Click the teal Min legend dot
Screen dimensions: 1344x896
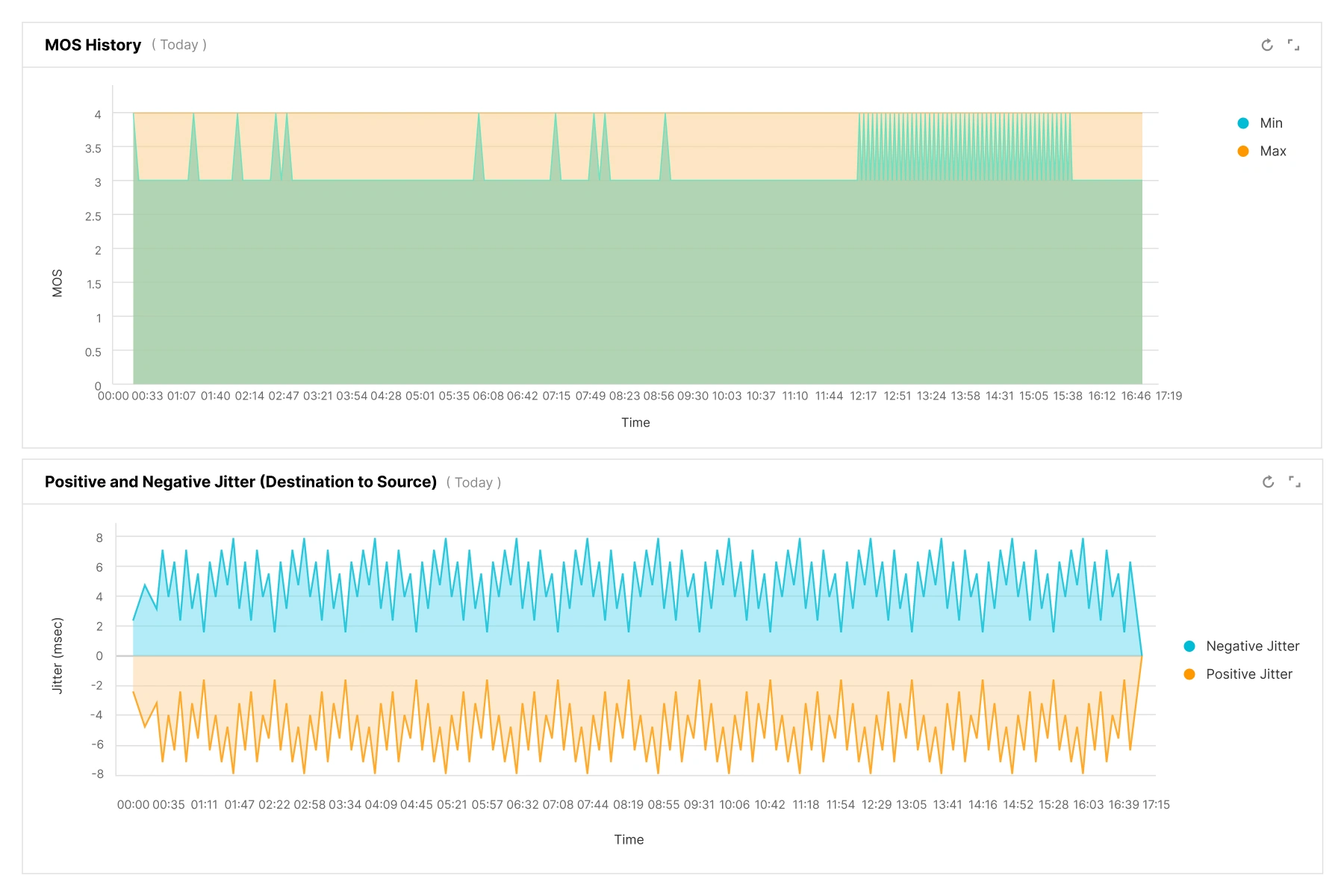pyautogui.click(x=1243, y=123)
